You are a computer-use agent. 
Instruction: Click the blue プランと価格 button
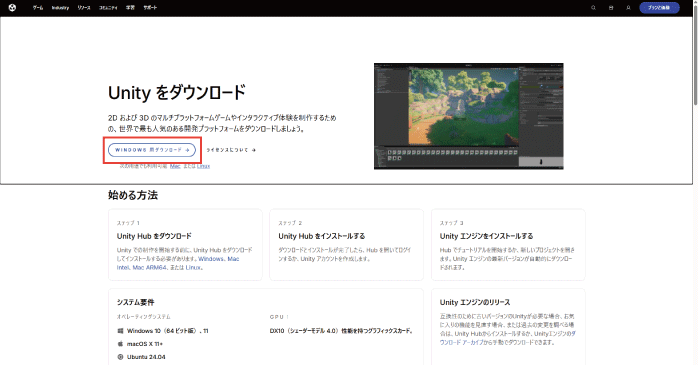(x=659, y=8)
